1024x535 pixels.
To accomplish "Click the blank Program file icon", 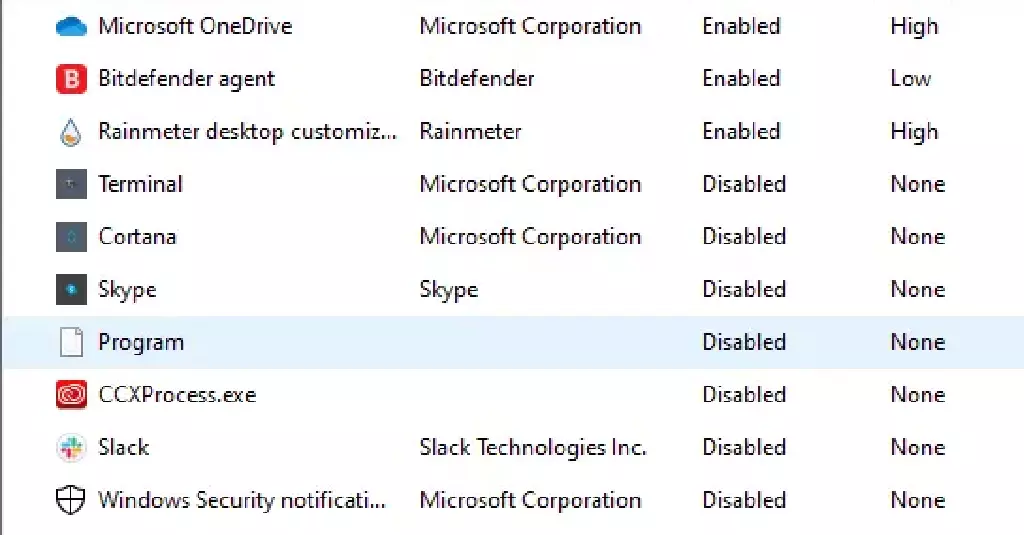I will (x=71, y=342).
